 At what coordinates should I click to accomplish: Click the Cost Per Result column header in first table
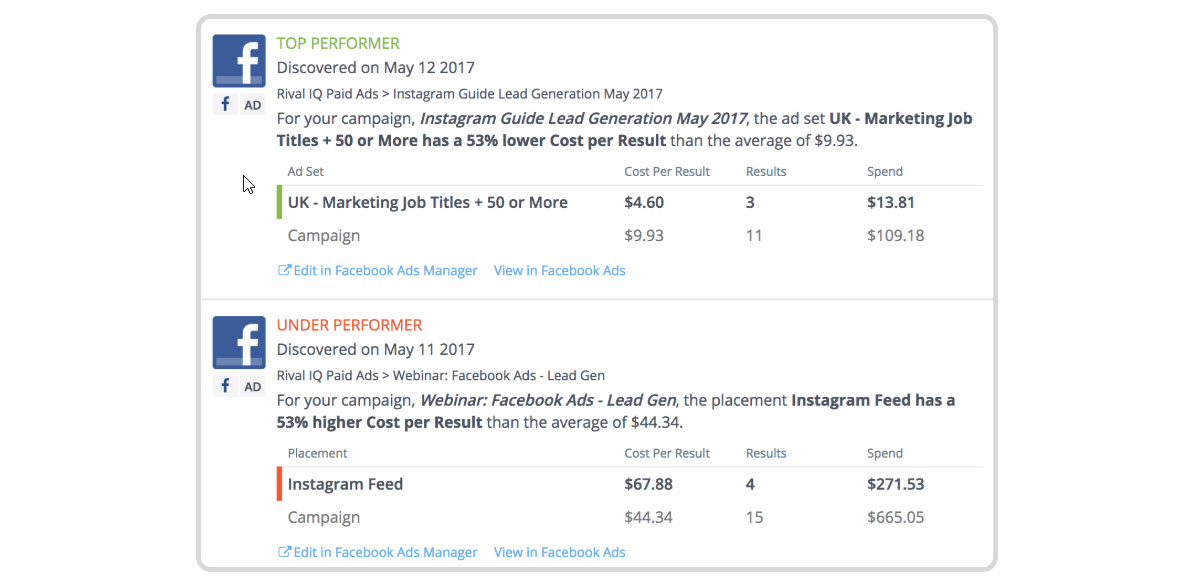click(x=667, y=171)
